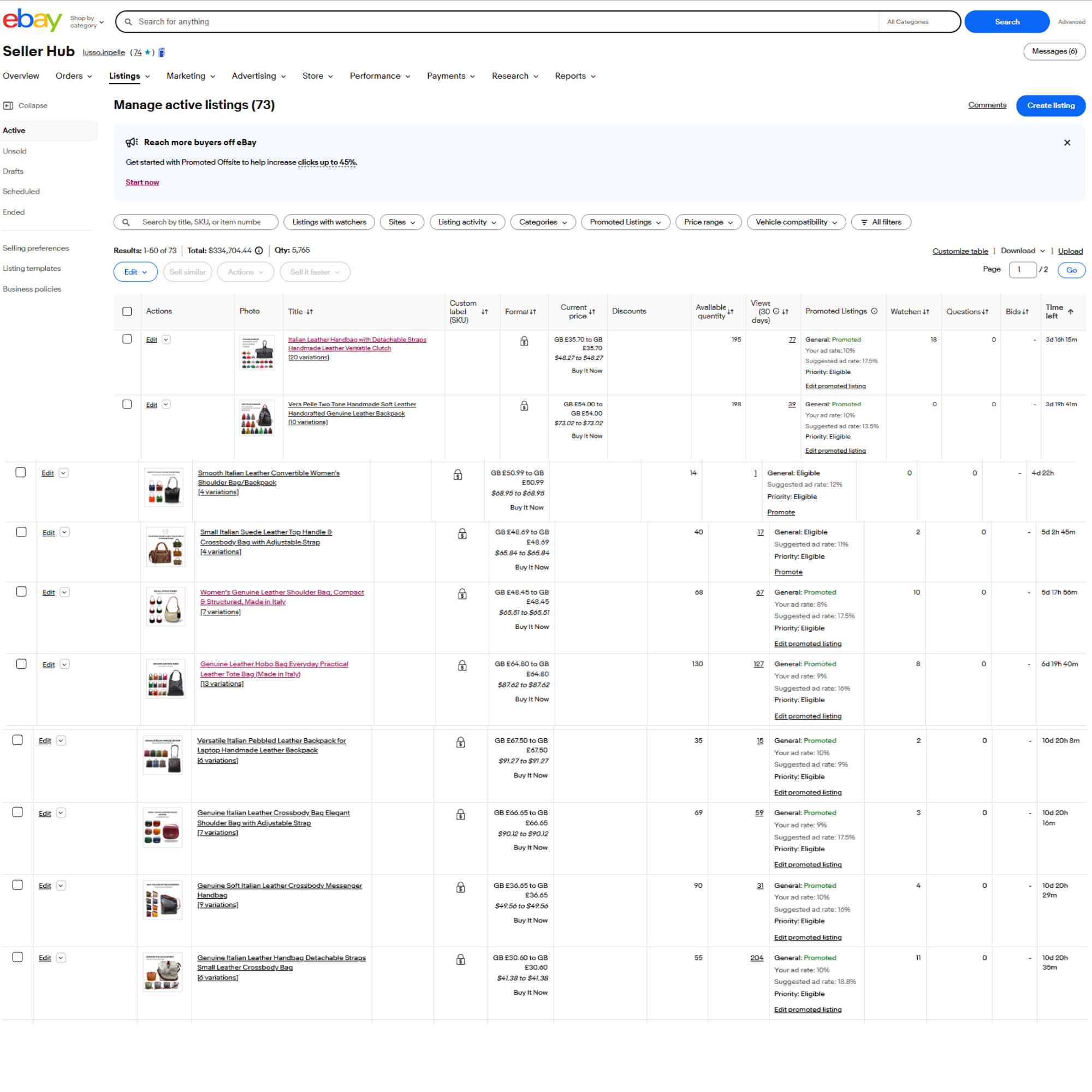Click the listing title search field
The image size is (1092, 1092).
(201, 222)
